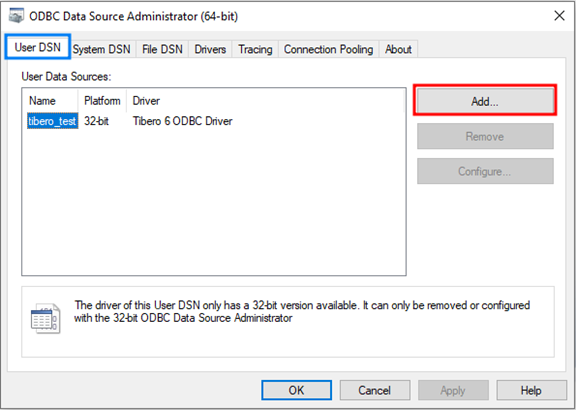Viewport: 576px width, 410px height.
Task: Click the Cancel button
Action: (375, 390)
